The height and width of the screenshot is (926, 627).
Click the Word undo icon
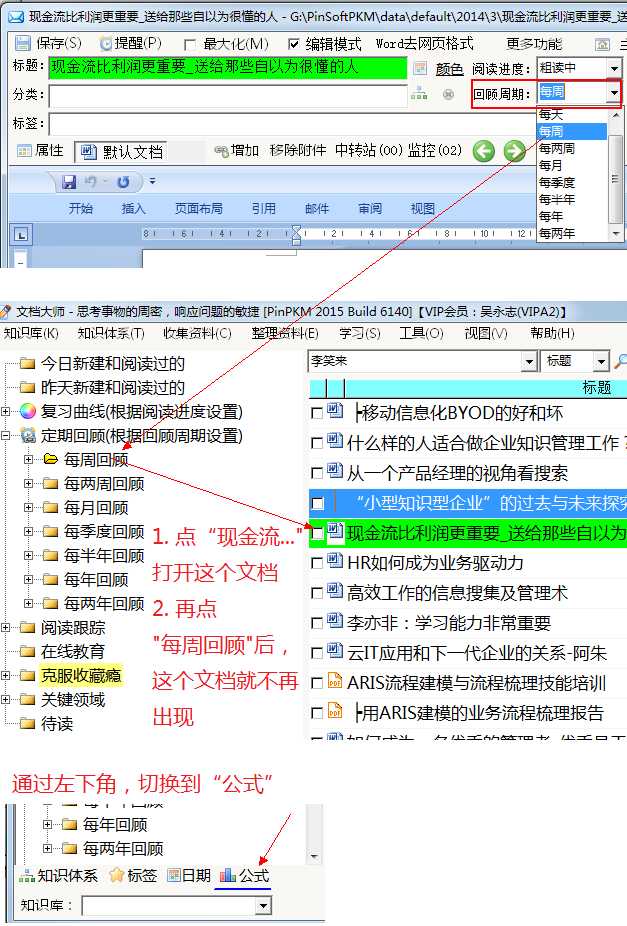tap(90, 182)
